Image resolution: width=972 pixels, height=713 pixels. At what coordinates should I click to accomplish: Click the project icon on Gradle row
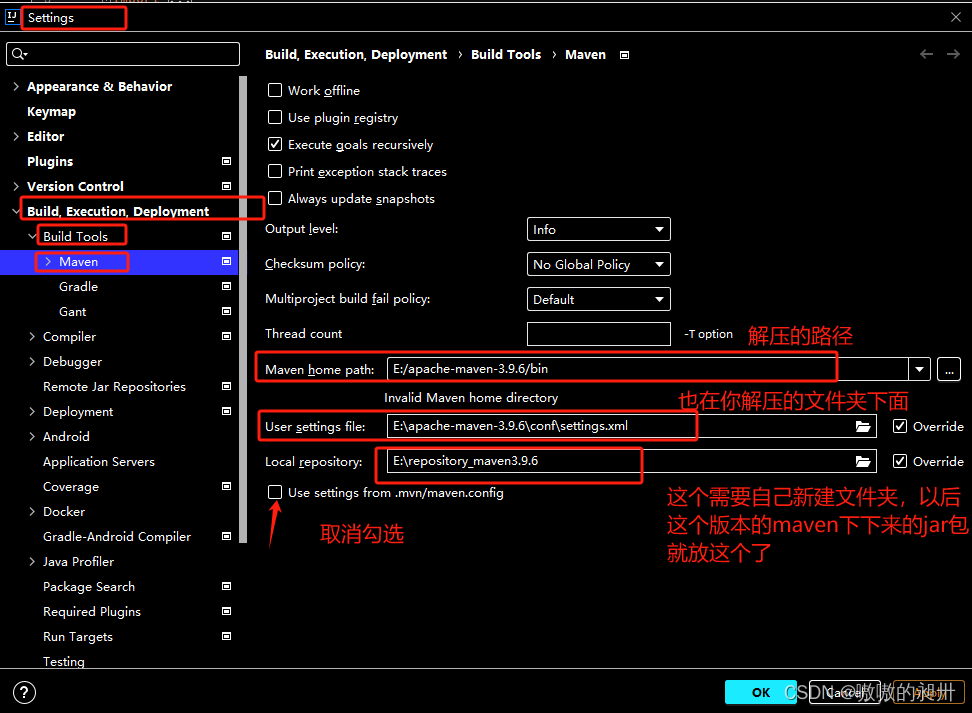tap(226, 286)
